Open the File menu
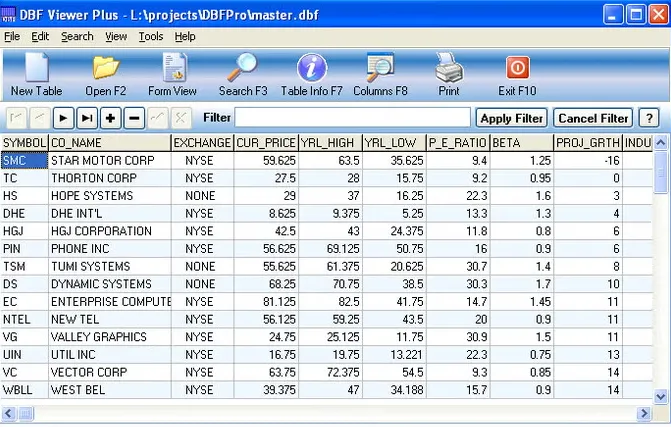The width and height of the screenshot is (671, 427). (x=12, y=36)
